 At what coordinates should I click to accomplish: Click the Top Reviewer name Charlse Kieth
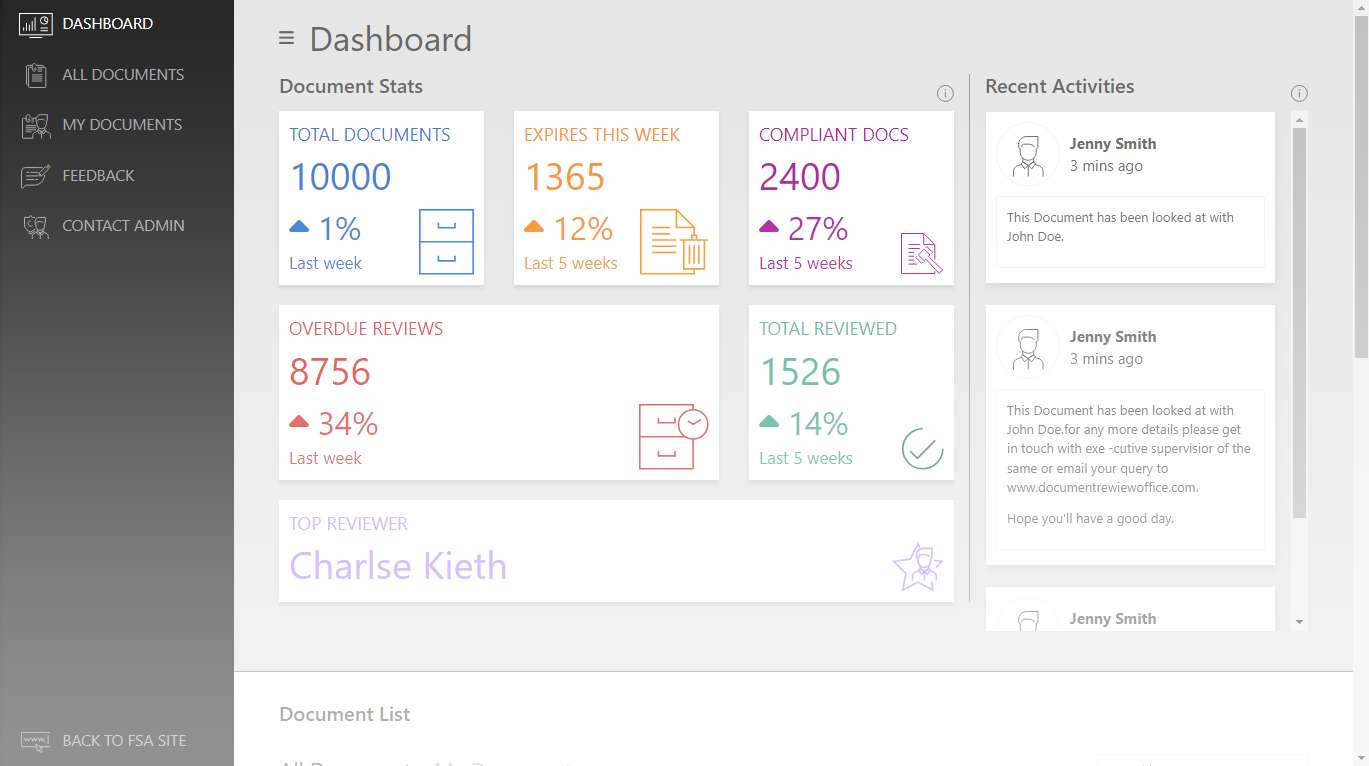click(398, 566)
